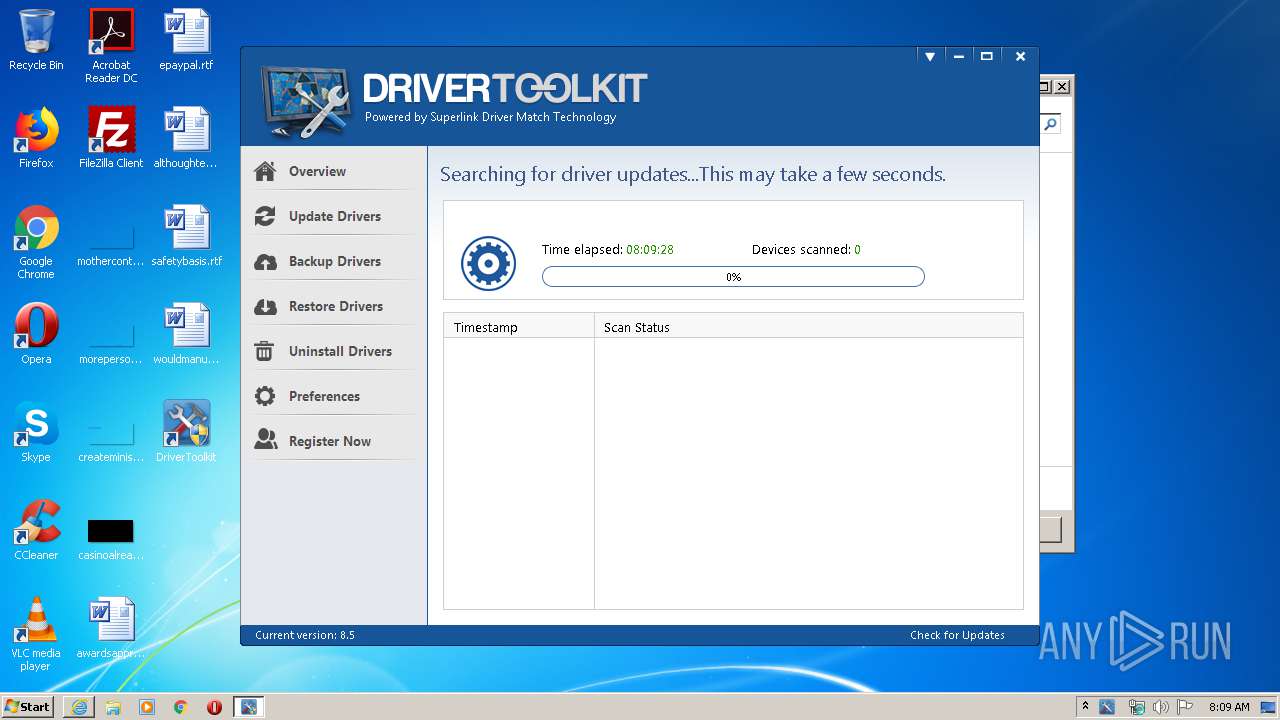Click the Backup Drivers cloud icon
1280x720 pixels.
[265, 261]
